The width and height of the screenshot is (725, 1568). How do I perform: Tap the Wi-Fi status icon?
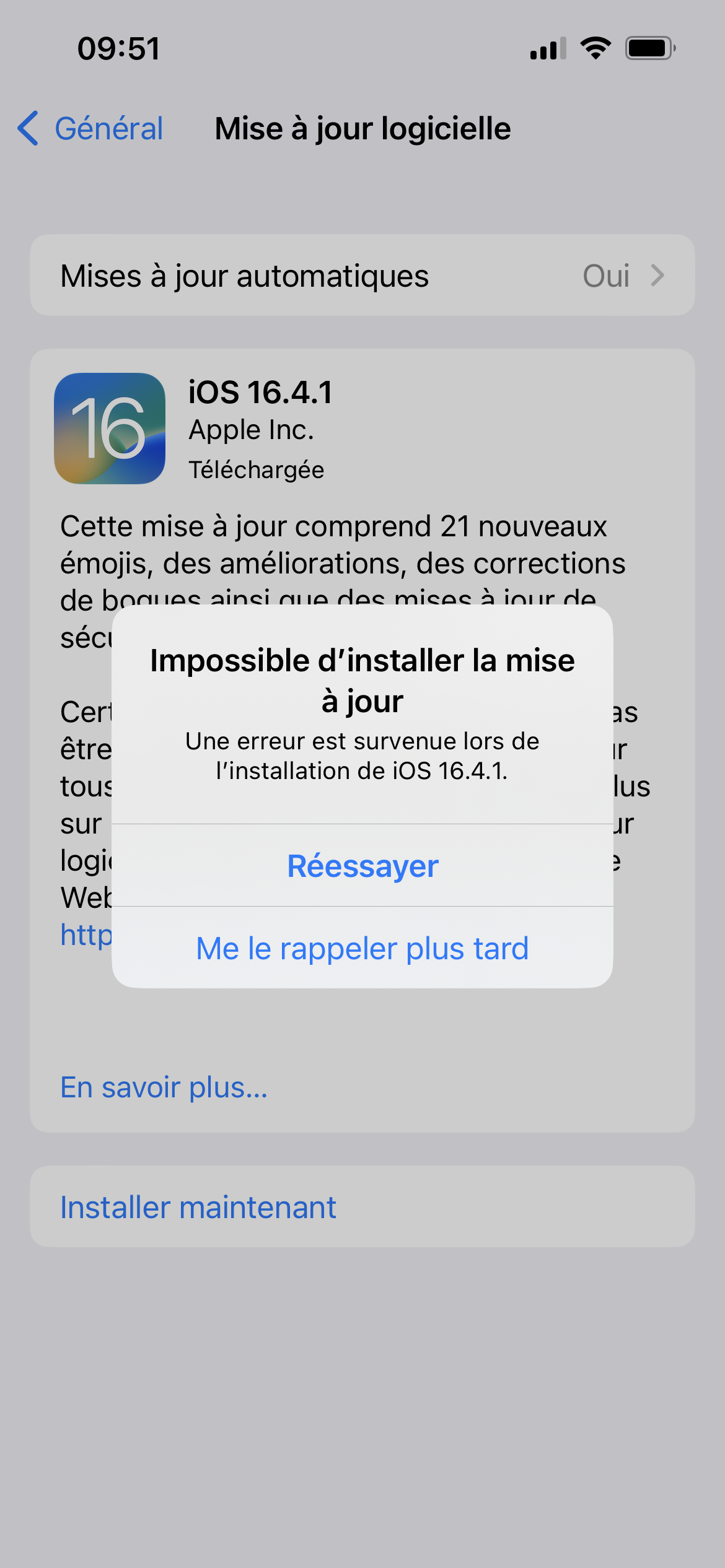click(595, 48)
